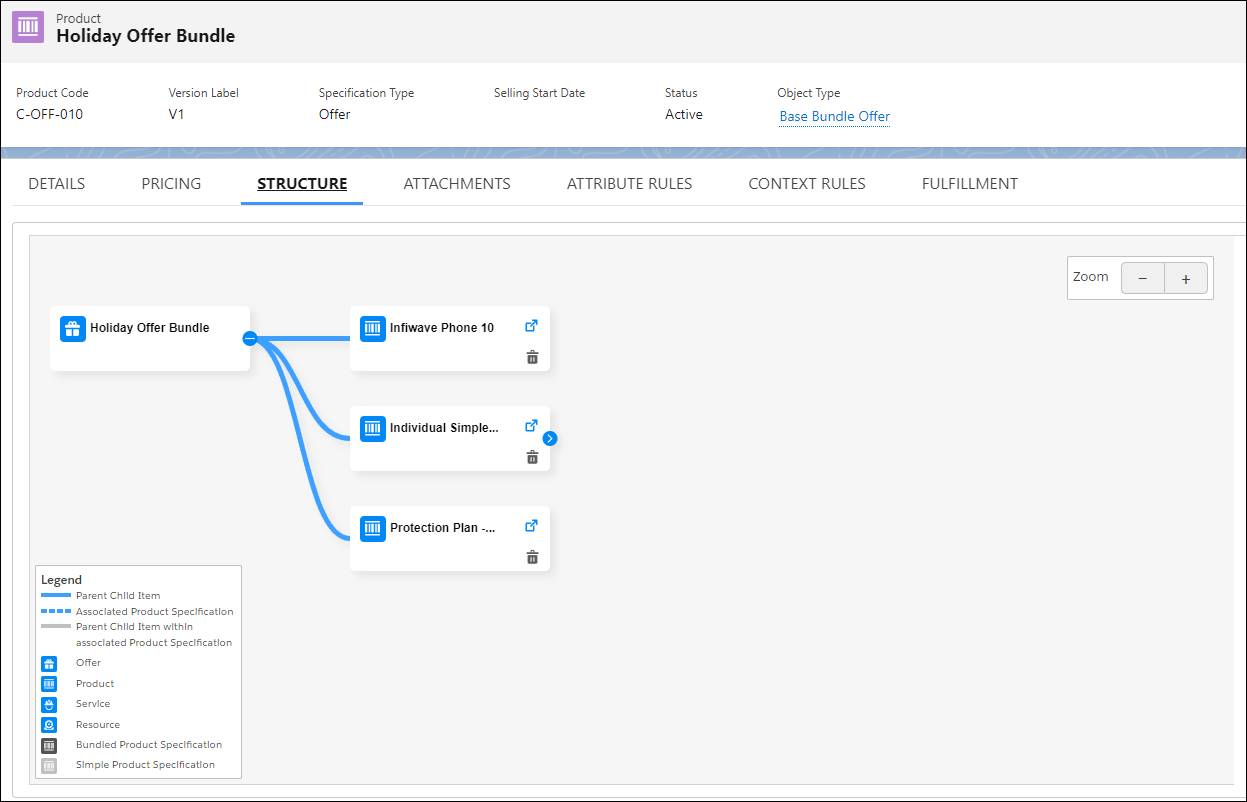
Task: Open the Context Rules tab
Action: pos(806,183)
